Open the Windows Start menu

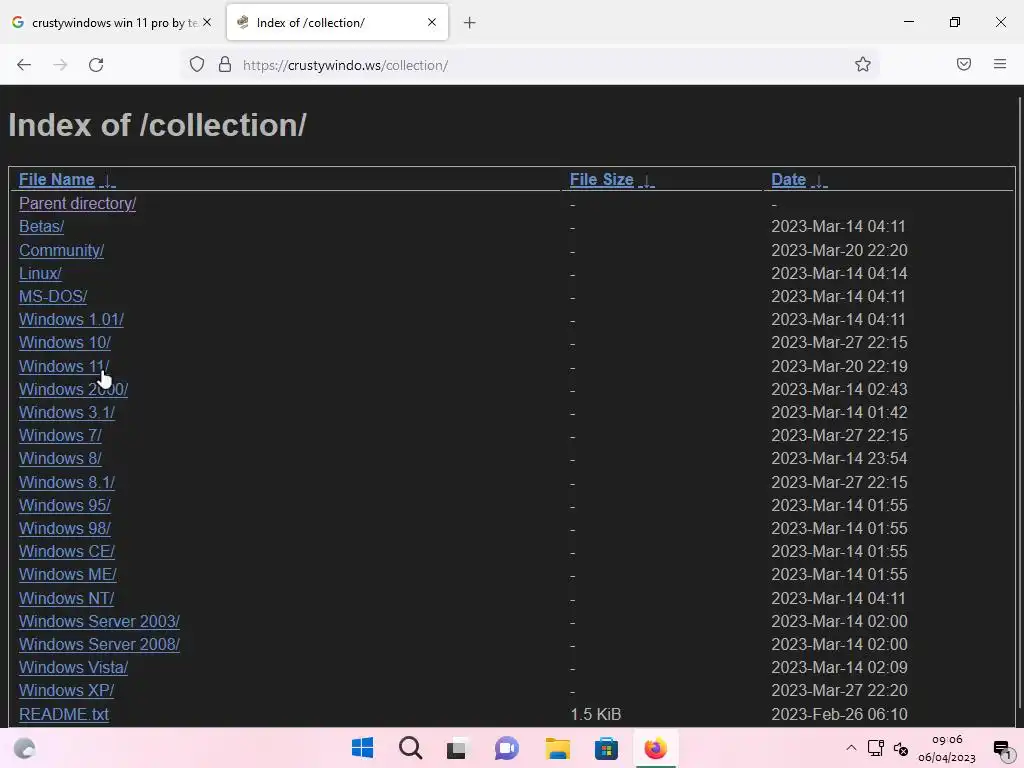point(362,748)
